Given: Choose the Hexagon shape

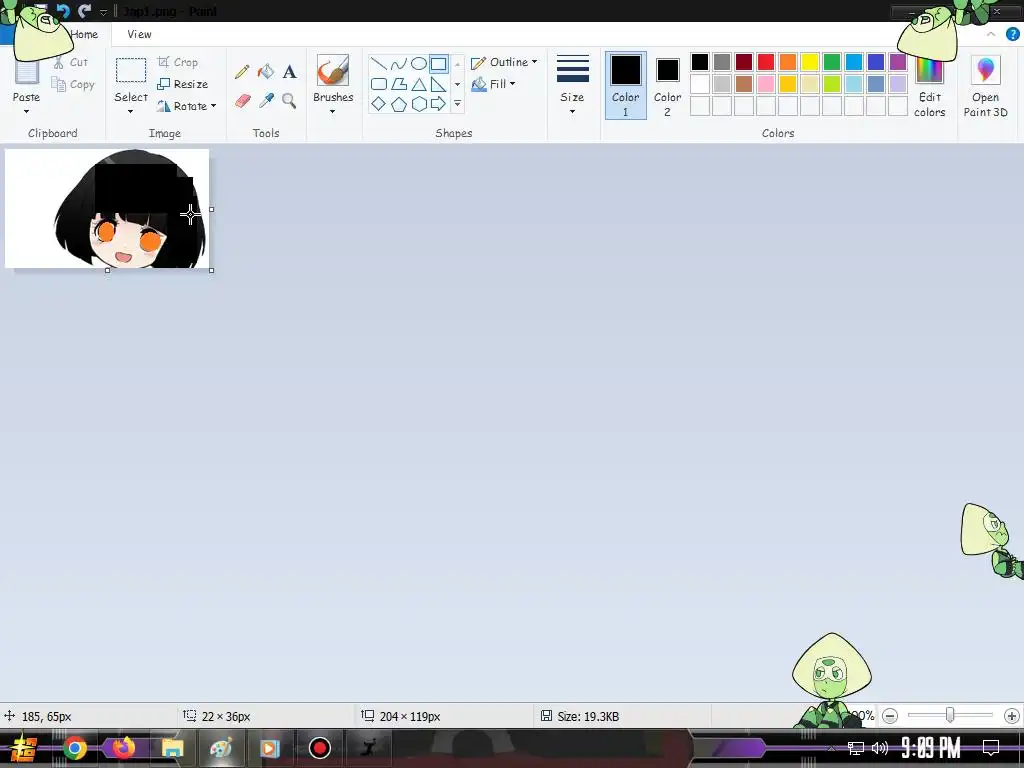Looking at the screenshot, I should pos(419,104).
